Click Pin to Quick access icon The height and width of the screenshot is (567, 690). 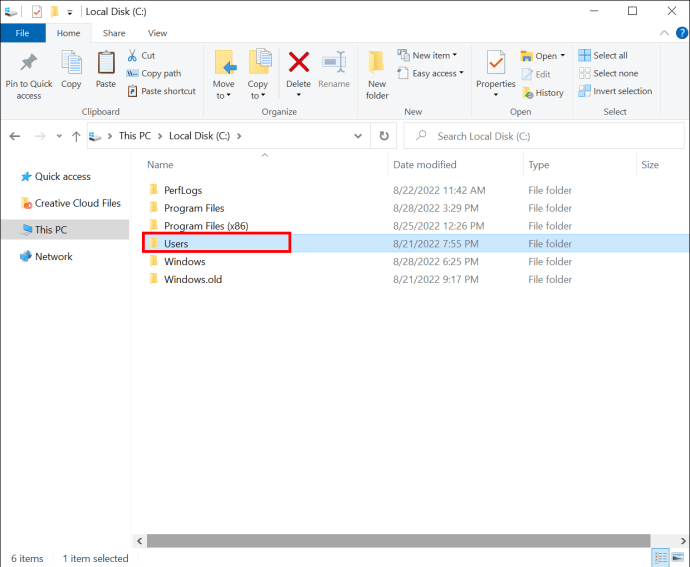coord(29,62)
